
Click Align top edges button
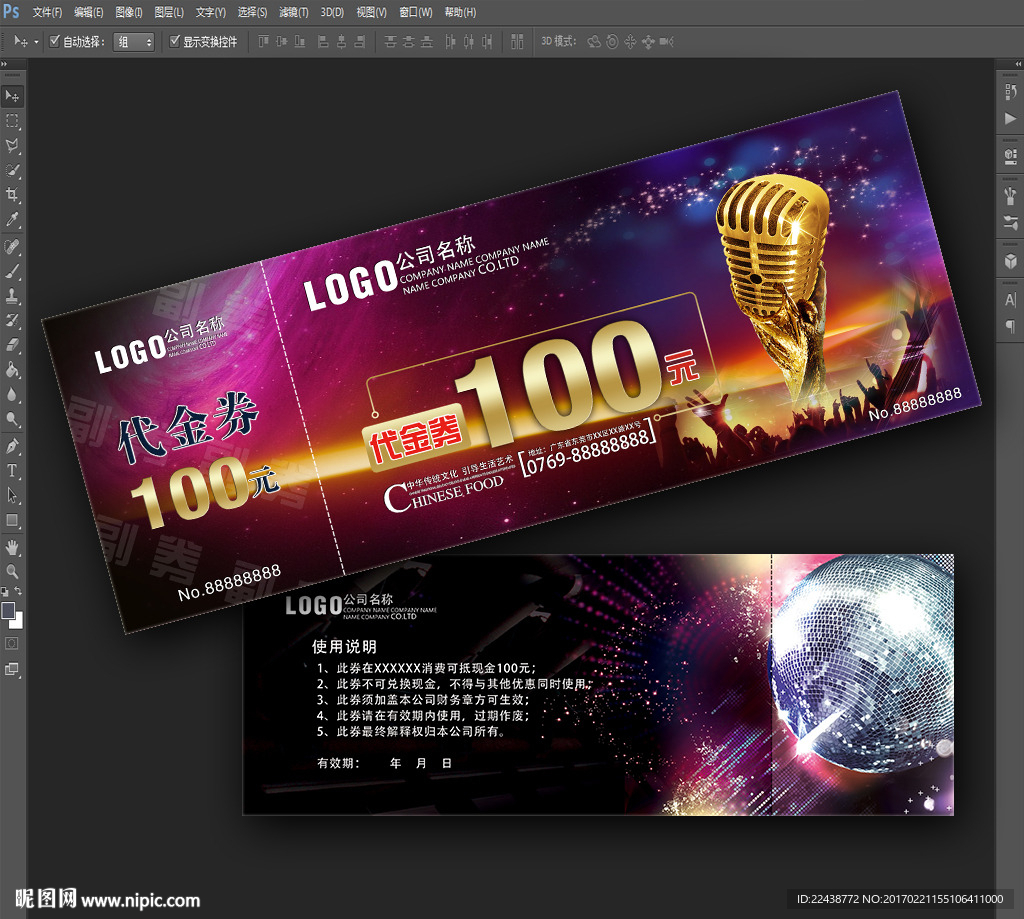(x=263, y=42)
